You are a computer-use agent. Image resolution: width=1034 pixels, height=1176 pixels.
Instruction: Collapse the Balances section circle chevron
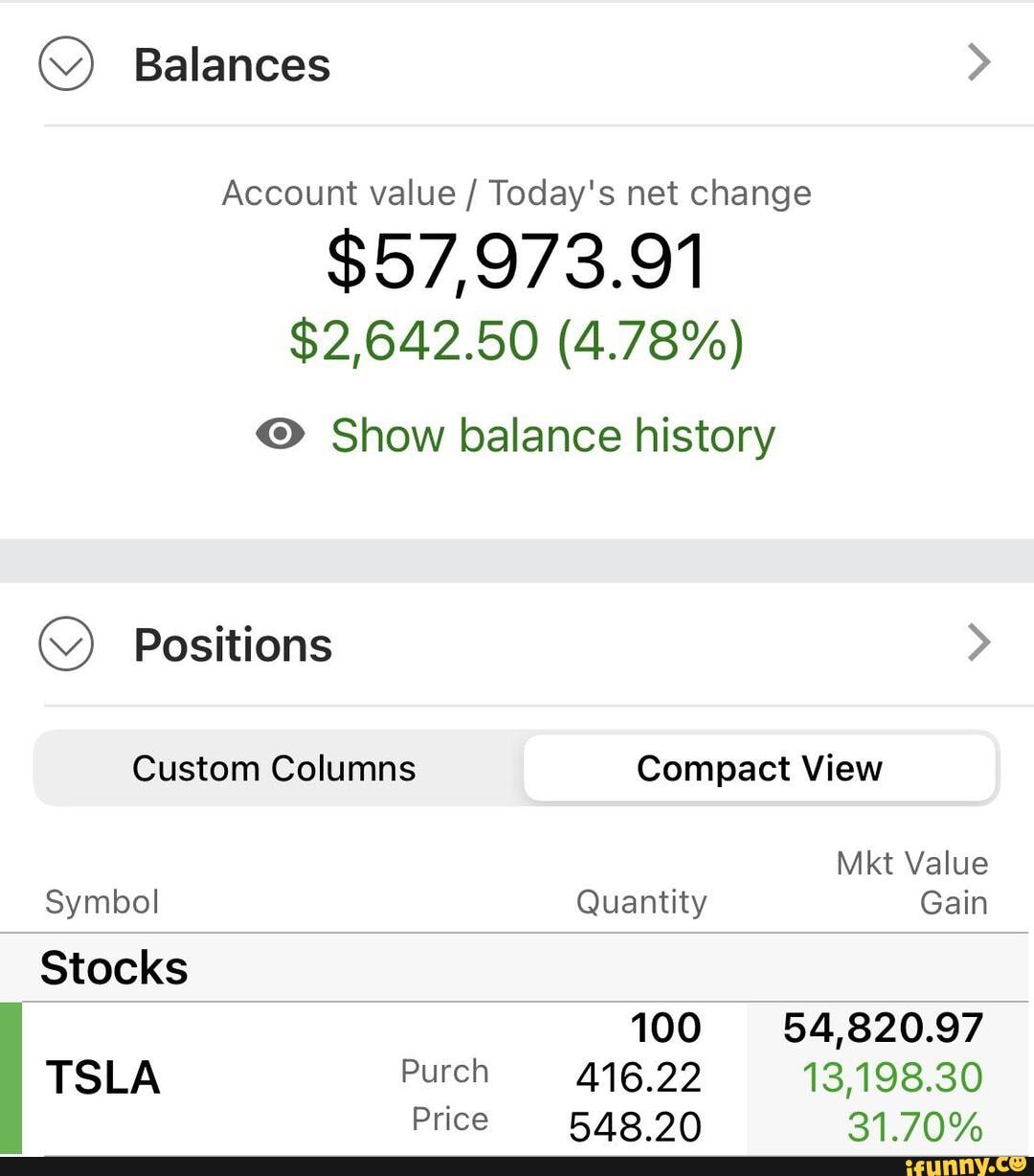(66, 64)
